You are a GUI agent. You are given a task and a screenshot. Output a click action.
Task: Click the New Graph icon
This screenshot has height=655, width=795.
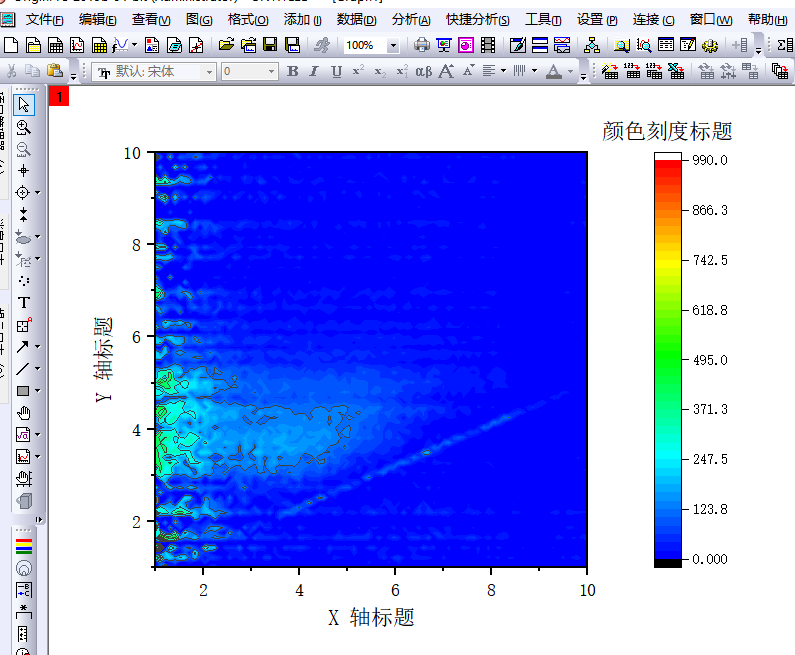click(x=77, y=45)
